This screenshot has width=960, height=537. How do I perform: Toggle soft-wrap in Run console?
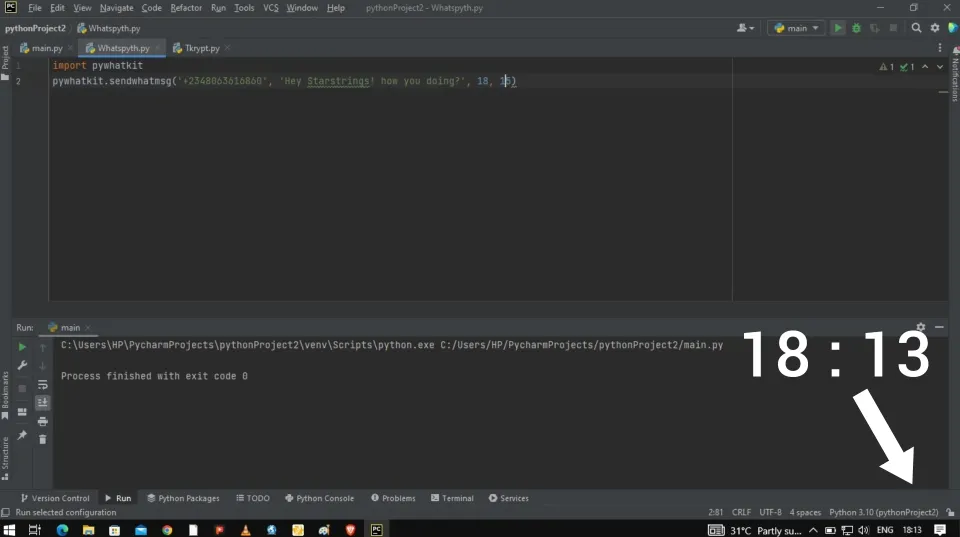pos(42,385)
